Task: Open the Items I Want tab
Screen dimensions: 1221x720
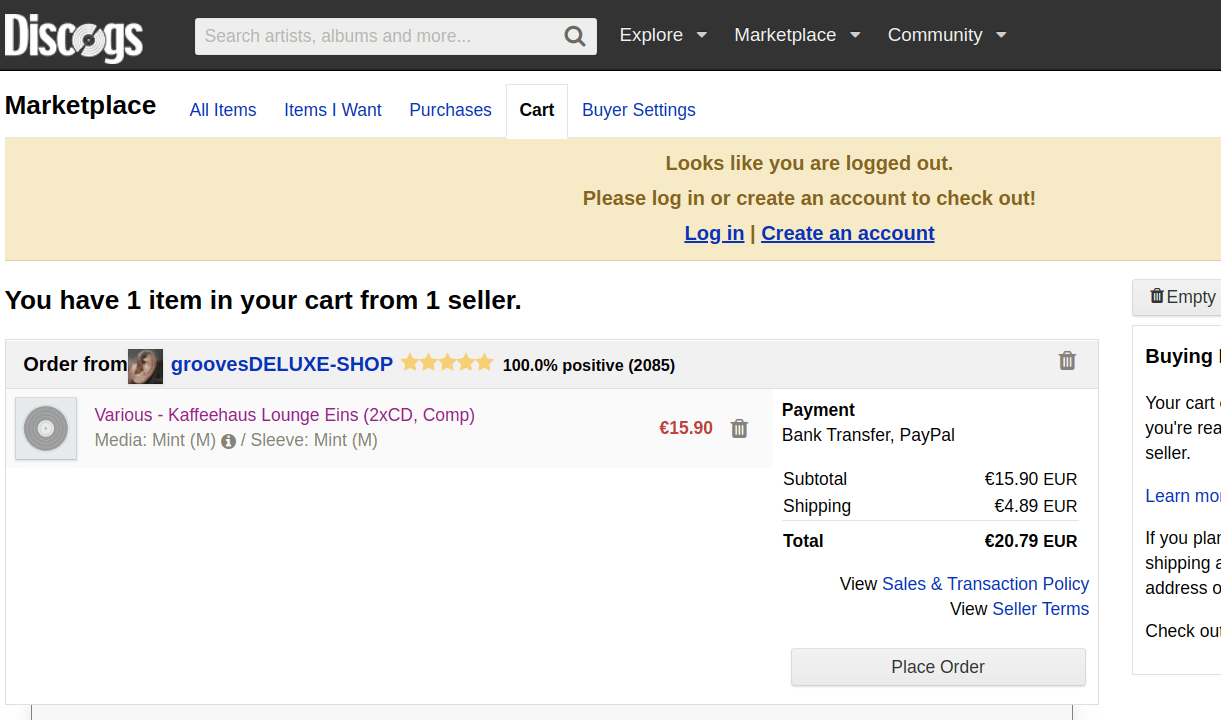Action: click(333, 110)
